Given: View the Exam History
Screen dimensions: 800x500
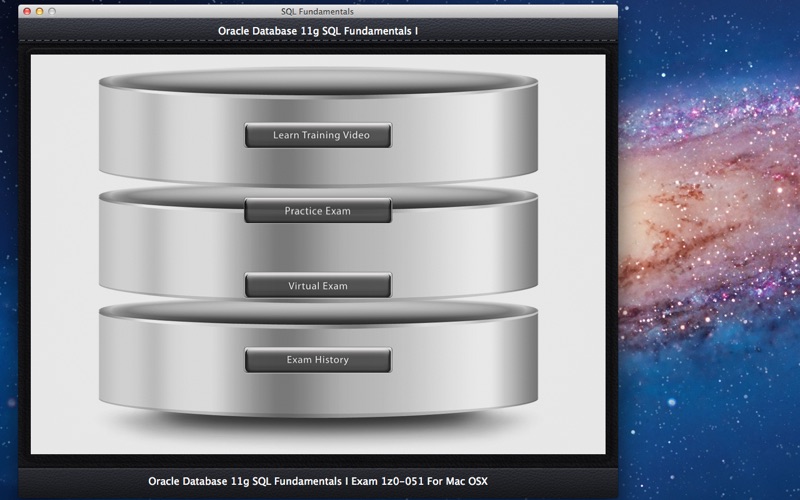Looking at the screenshot, I should click(x=318, y=360).
